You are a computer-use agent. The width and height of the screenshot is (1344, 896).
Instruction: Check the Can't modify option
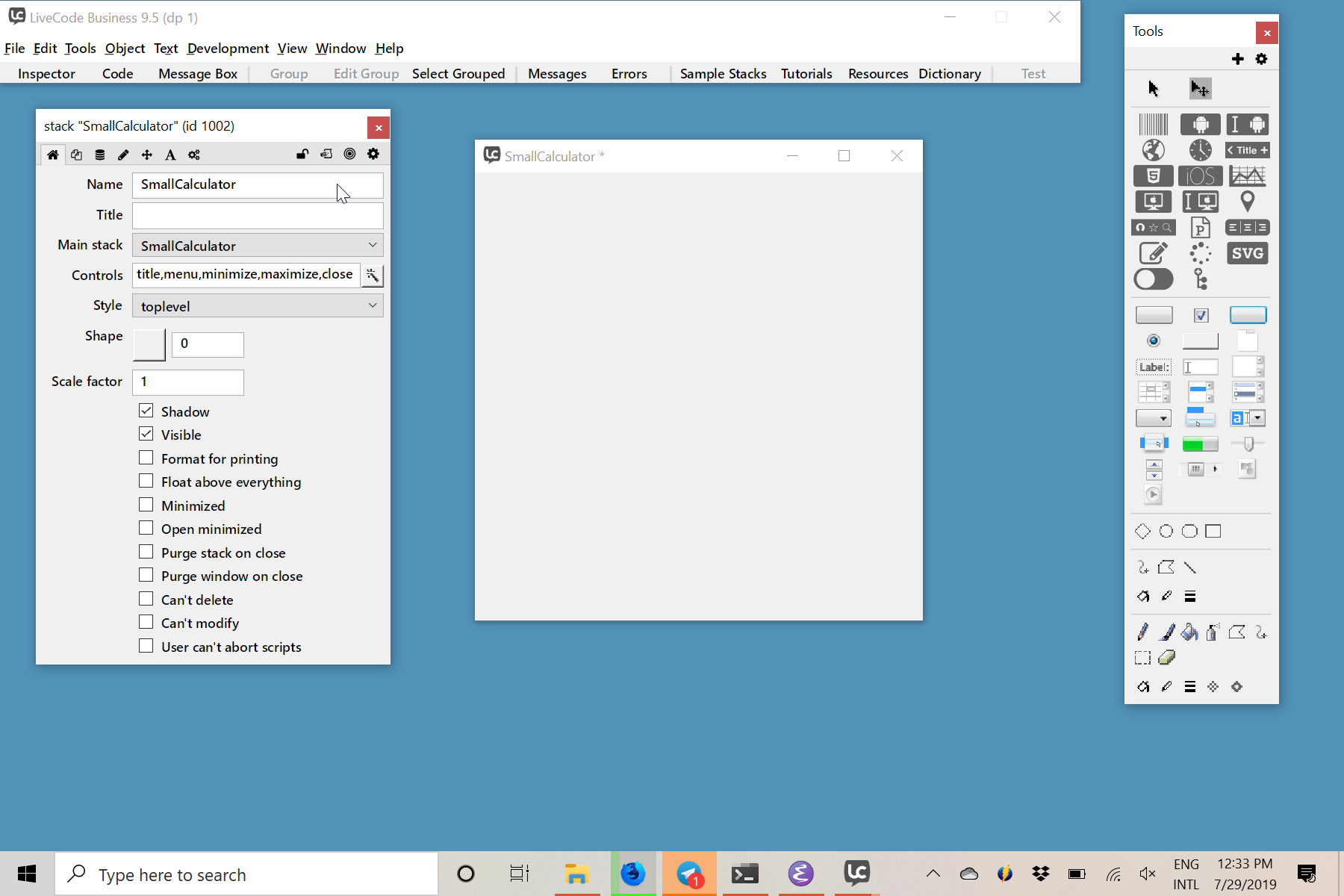pyautogui.click(x=146, y=622)
